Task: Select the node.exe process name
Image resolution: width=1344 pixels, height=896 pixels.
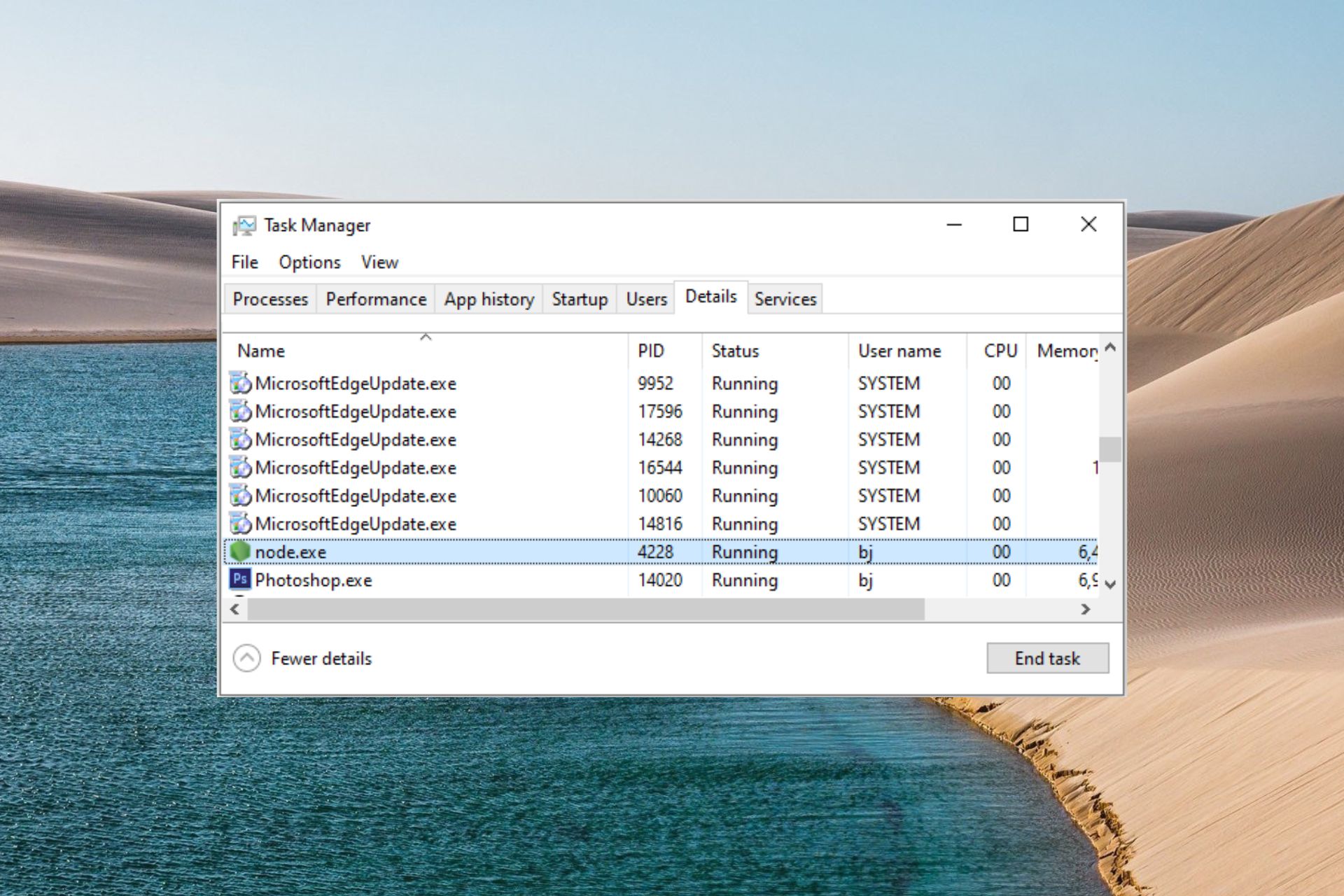Action: 290,552
